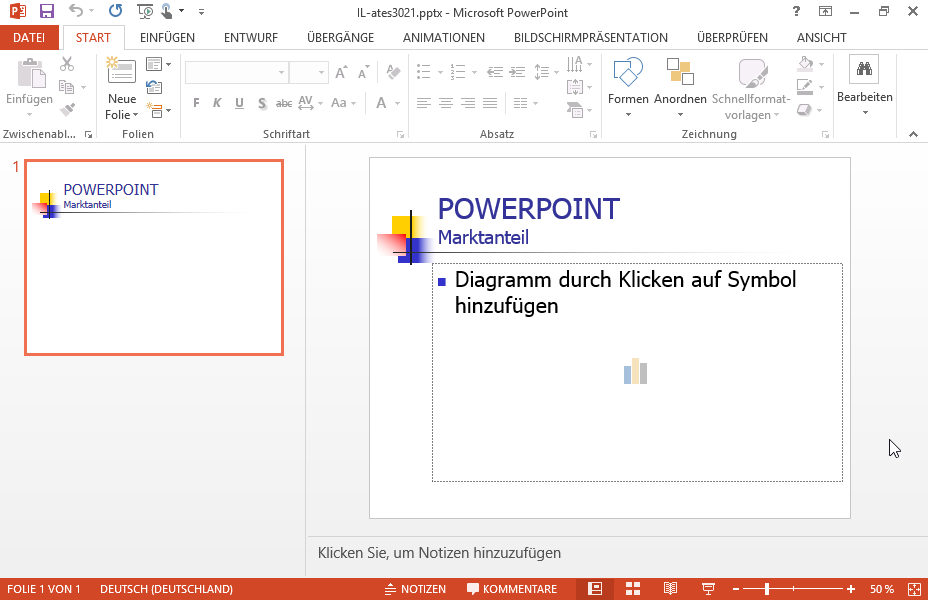Open the DATEI tab
928x600 pixels.
[x=29, y=37]
